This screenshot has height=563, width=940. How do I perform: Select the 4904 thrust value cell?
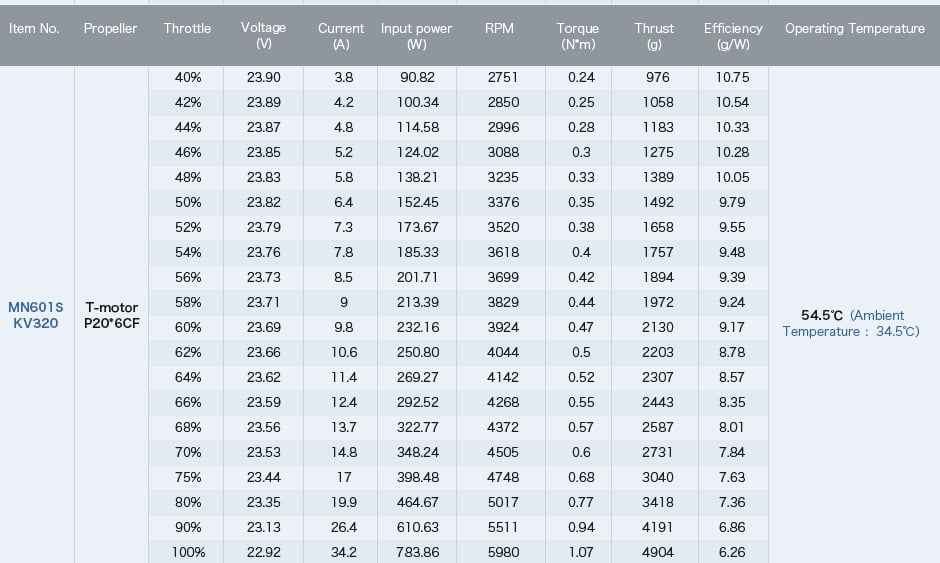[658, 552]
